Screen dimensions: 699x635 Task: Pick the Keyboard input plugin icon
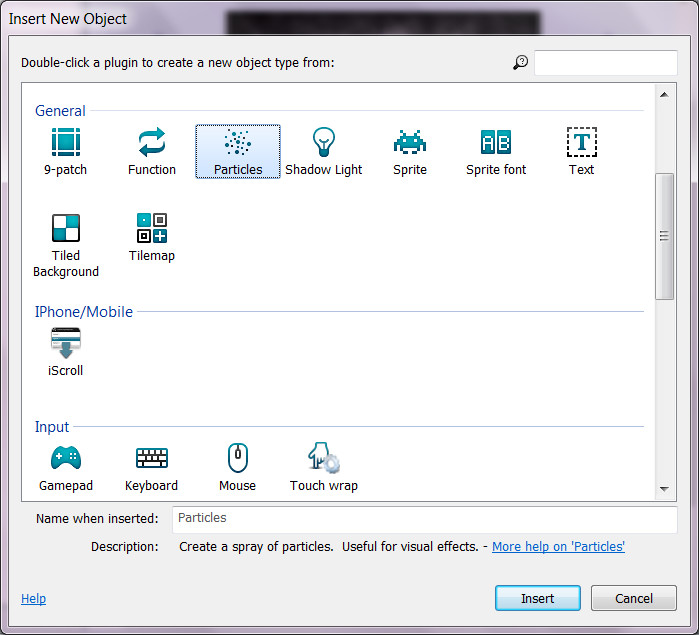pyautogui.click(x=152, y=459)
